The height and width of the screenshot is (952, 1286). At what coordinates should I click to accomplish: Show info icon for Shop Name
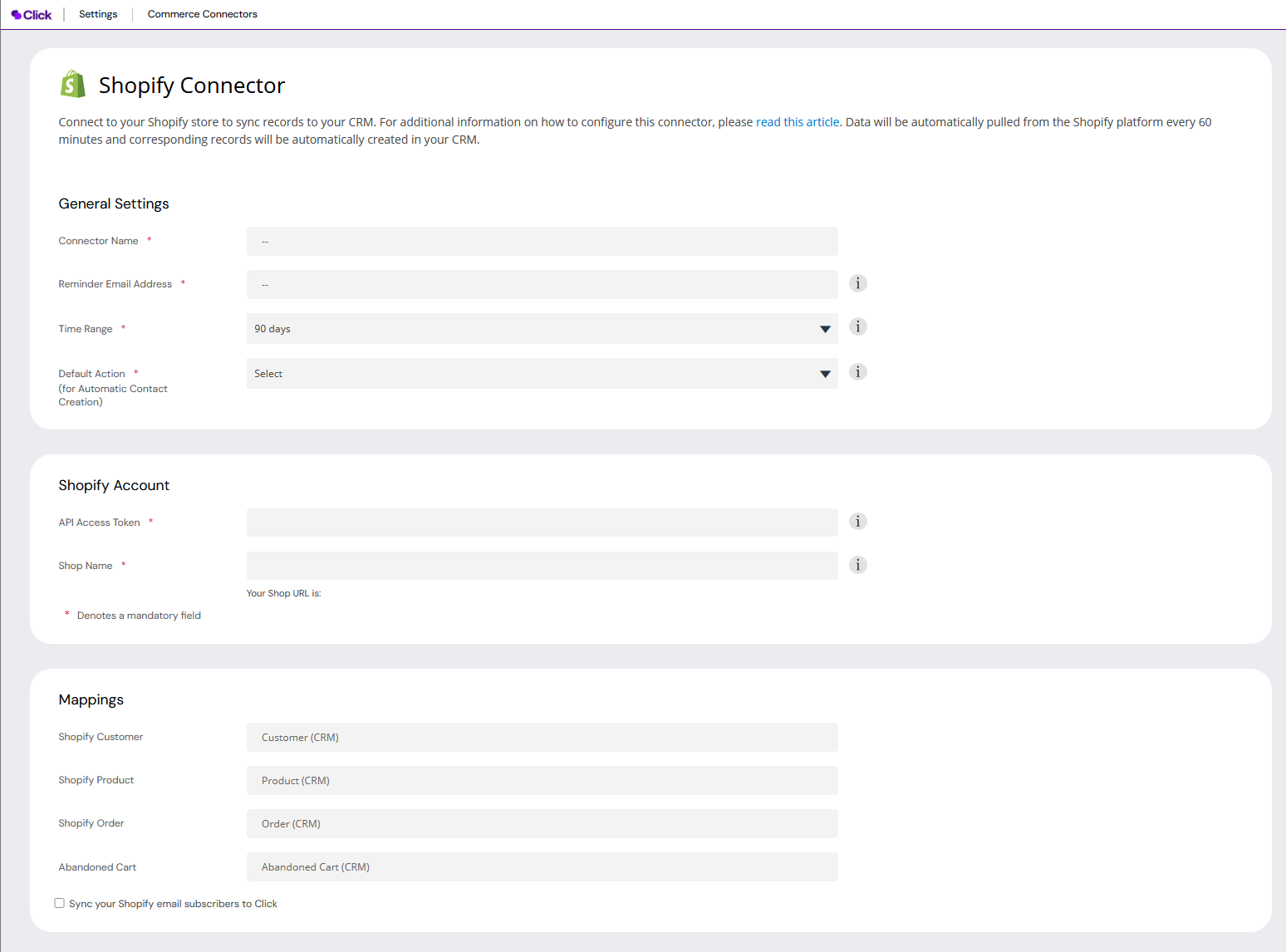point(858,565)
